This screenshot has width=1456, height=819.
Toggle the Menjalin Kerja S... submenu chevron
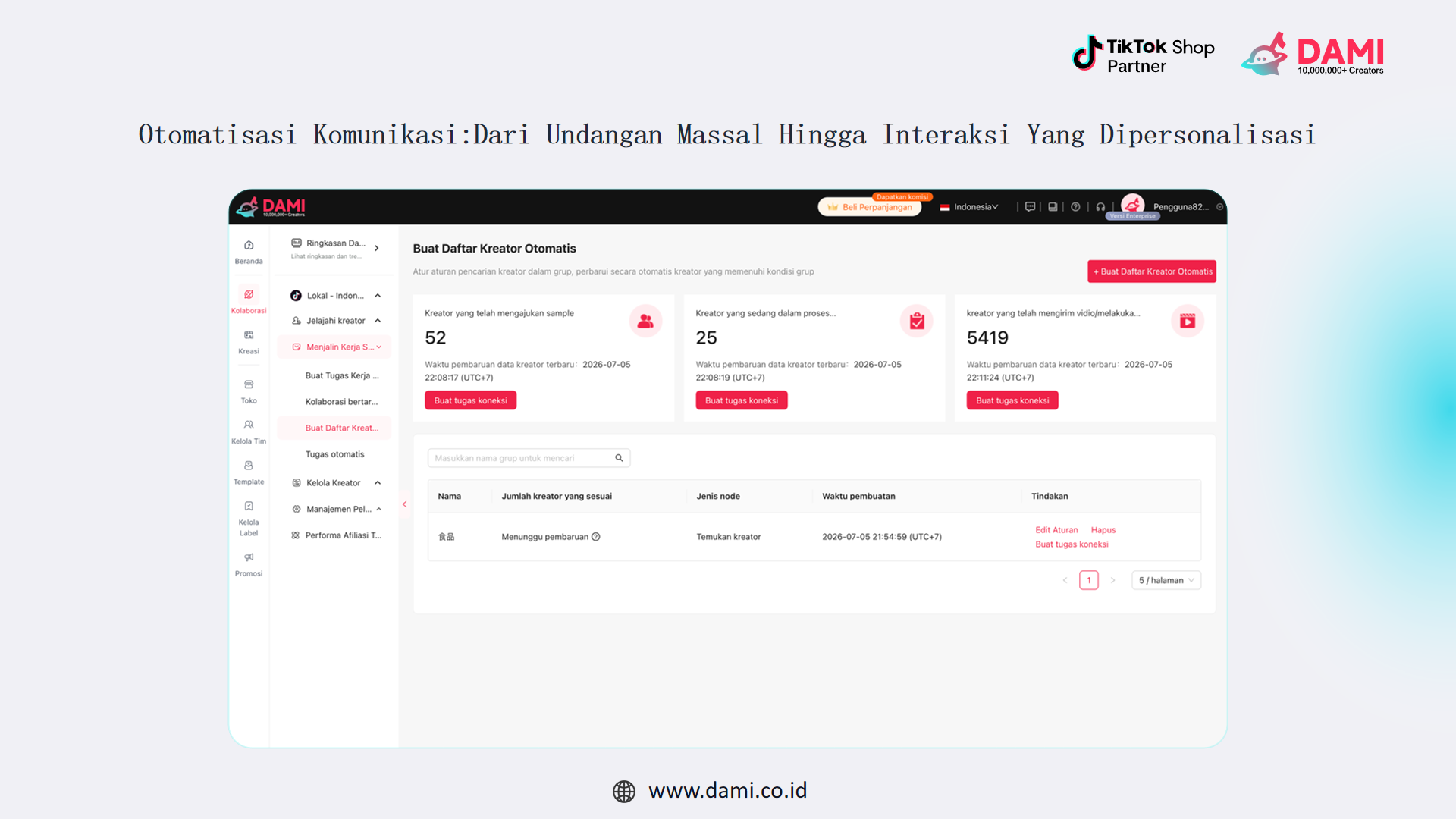click(x=379, y=347)
